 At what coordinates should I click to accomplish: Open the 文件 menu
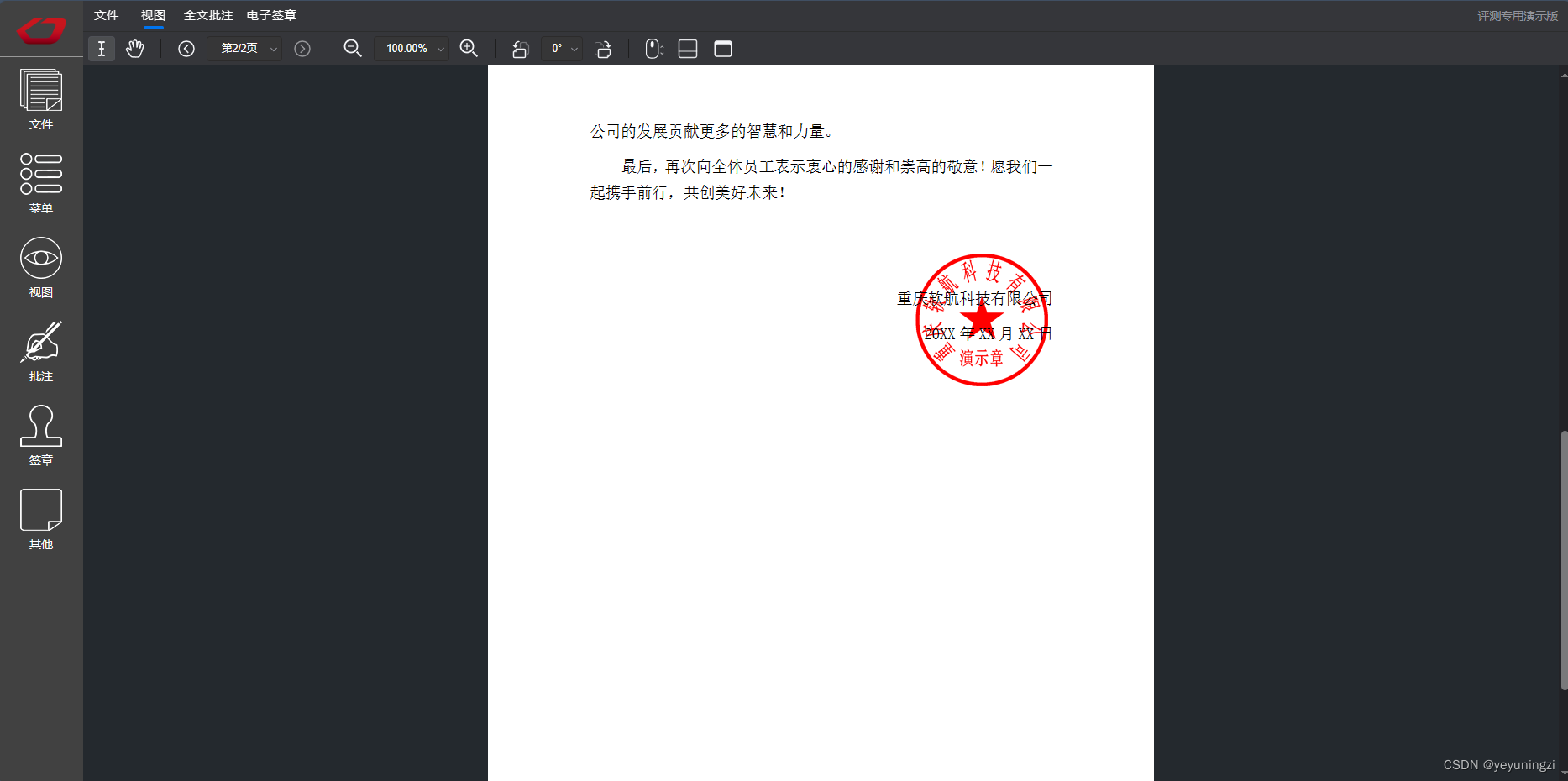(107, 15)
